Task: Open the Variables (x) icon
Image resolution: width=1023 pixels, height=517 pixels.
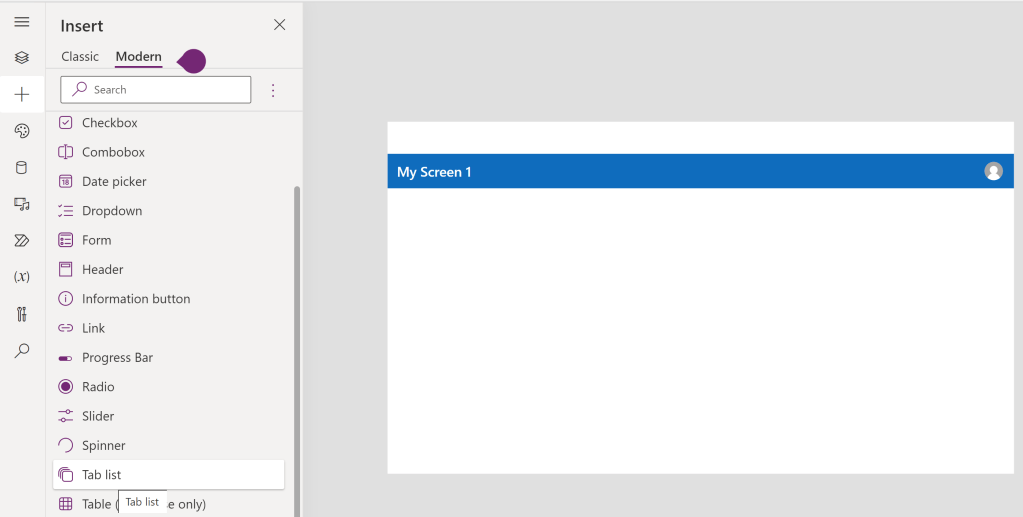Action: click(22, 277)
